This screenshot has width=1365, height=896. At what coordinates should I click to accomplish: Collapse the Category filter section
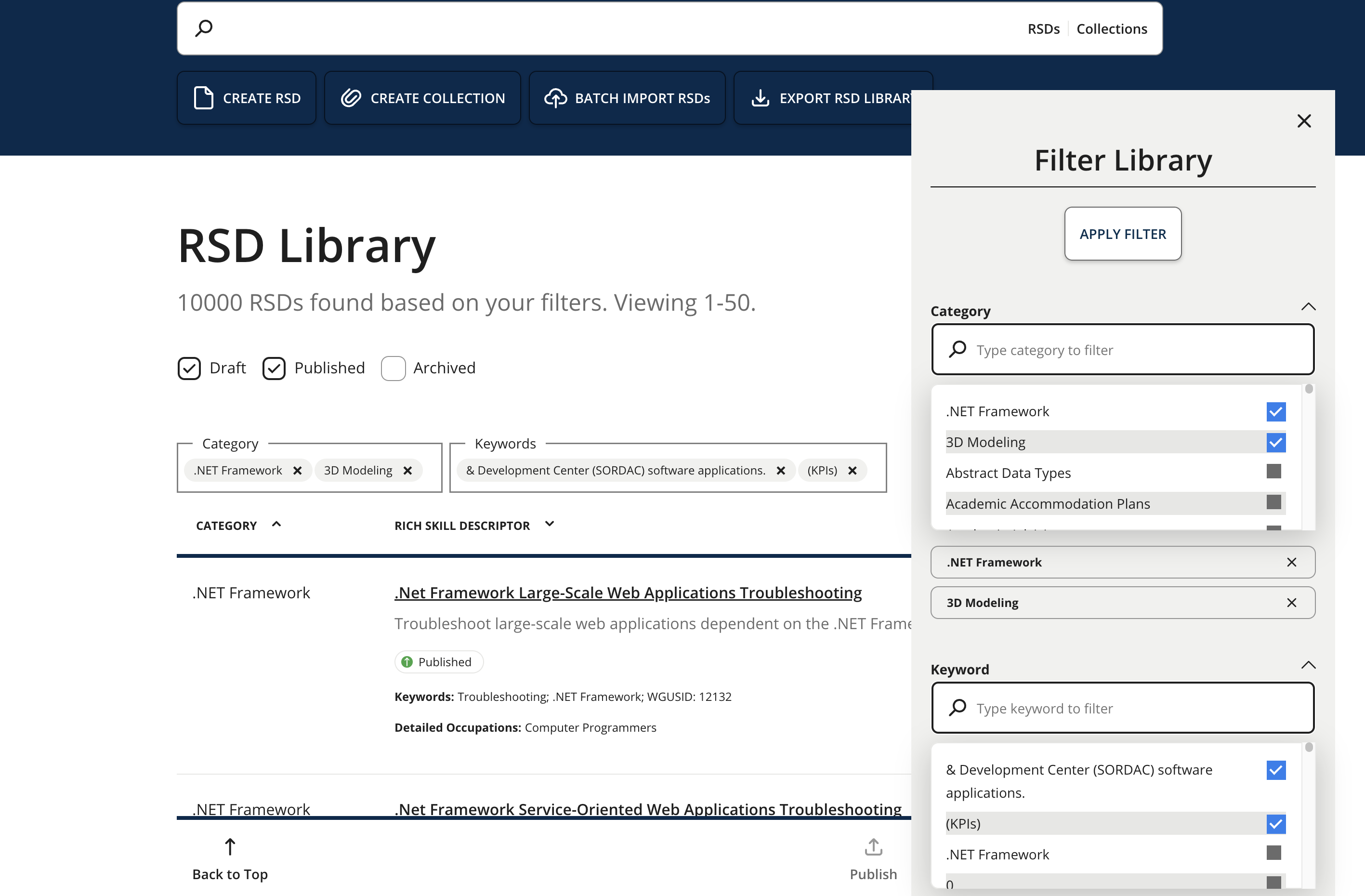[x=1308, y=306]
